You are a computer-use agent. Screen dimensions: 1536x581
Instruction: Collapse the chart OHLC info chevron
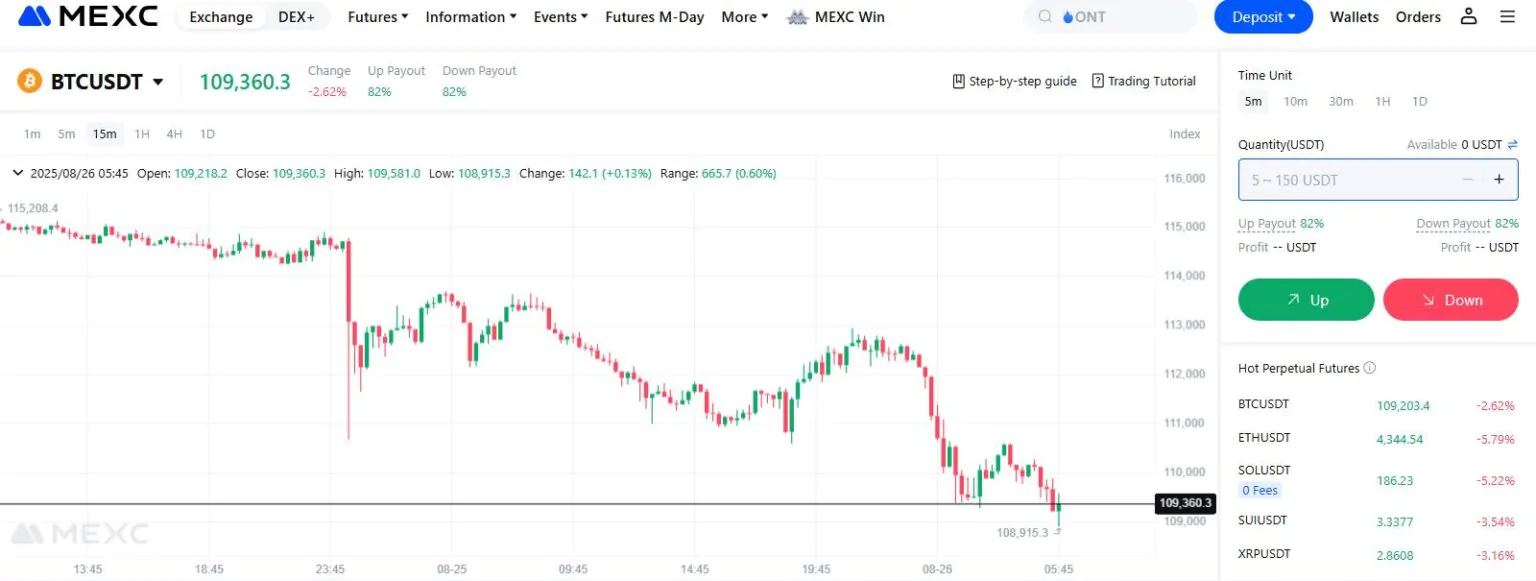(17, 173)
